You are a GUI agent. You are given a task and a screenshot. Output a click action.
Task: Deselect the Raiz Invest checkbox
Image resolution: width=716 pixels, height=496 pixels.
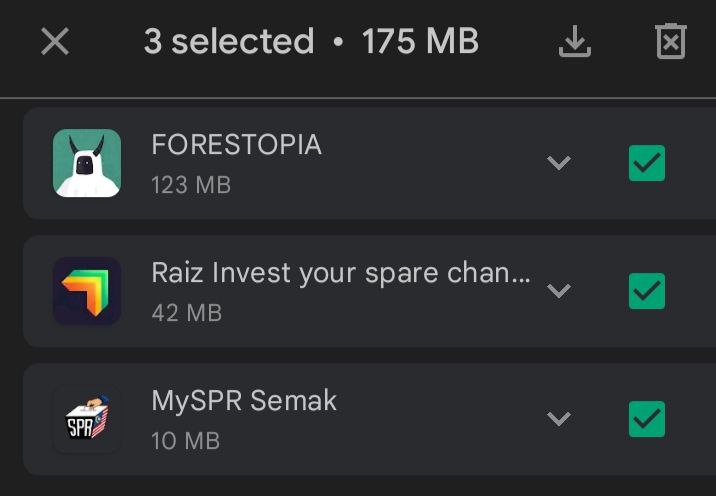[x=647, y=291]
